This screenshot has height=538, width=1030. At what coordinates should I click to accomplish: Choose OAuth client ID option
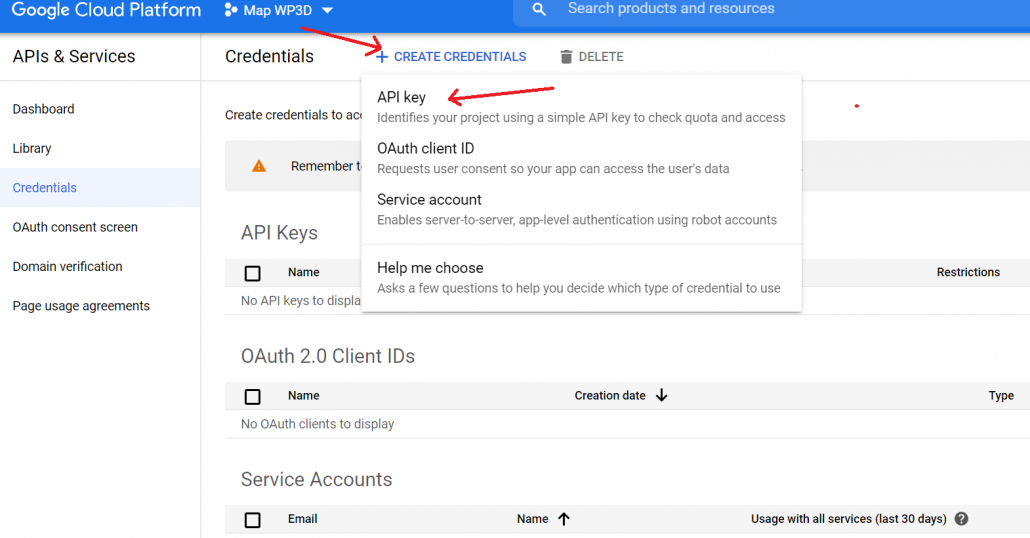pos(581,158)
